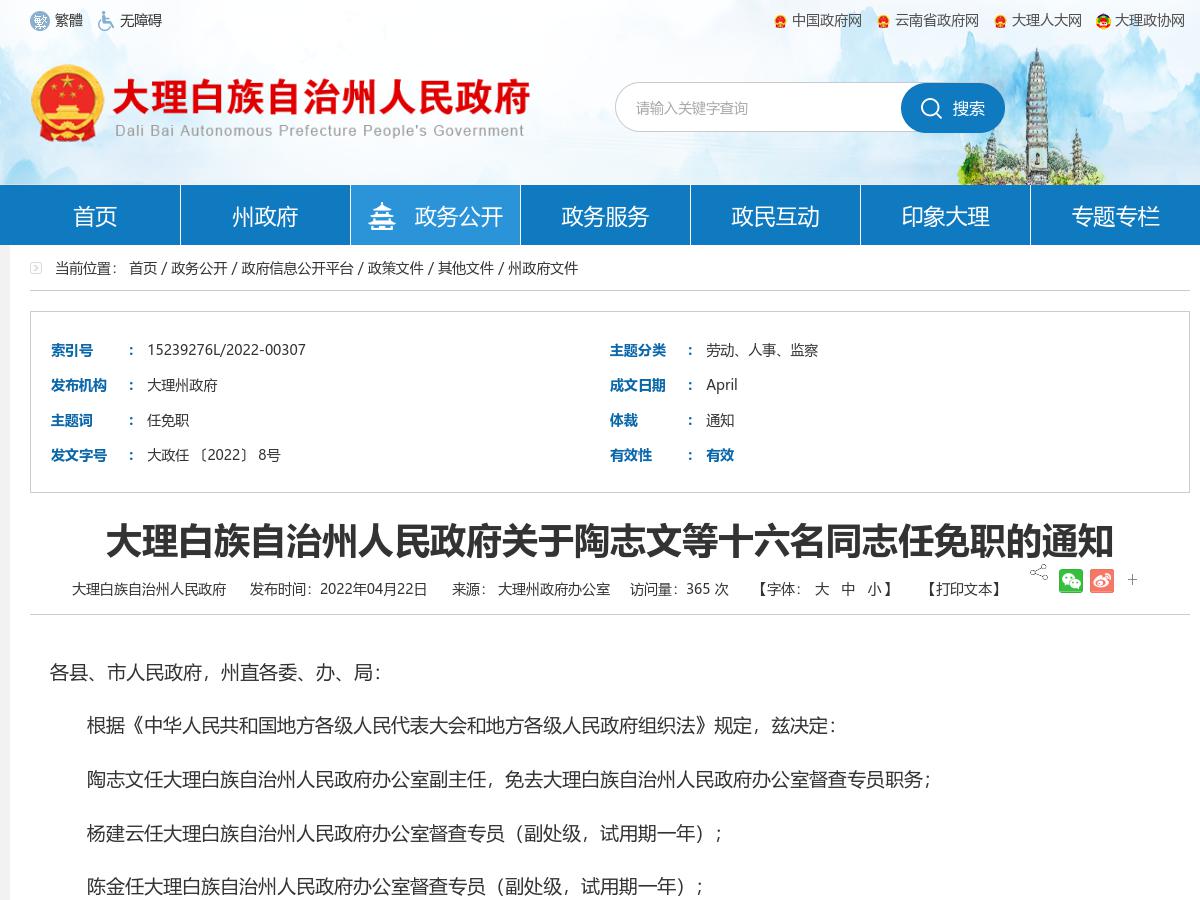1200x900 pixels.
Task: Click the national emblem logo of the government site
Action: click(68, 100)
